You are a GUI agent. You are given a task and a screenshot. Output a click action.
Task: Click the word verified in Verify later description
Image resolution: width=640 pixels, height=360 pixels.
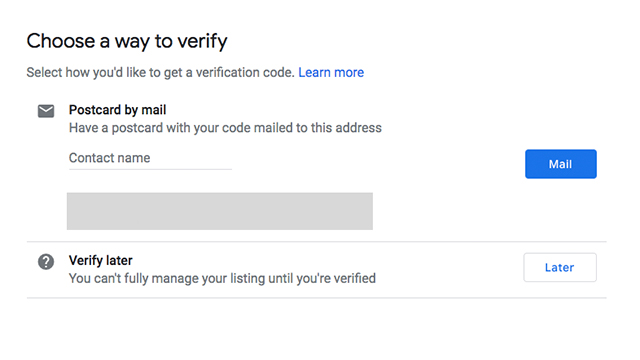pos(355,278)
